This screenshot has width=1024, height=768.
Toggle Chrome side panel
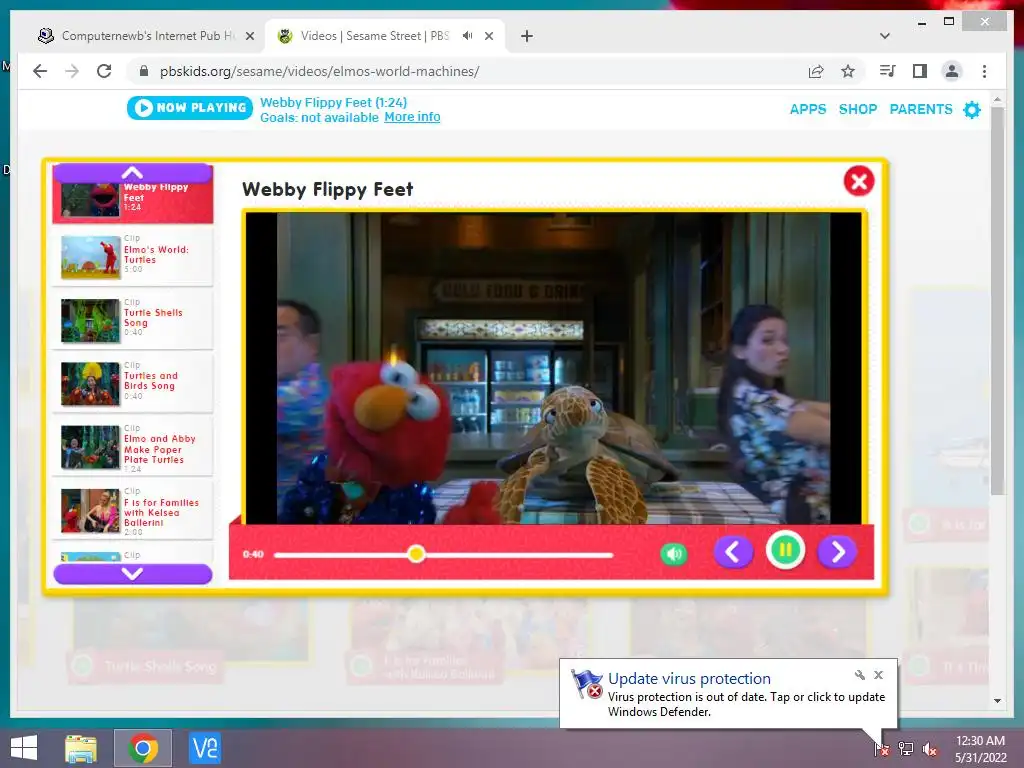(920, 71)
